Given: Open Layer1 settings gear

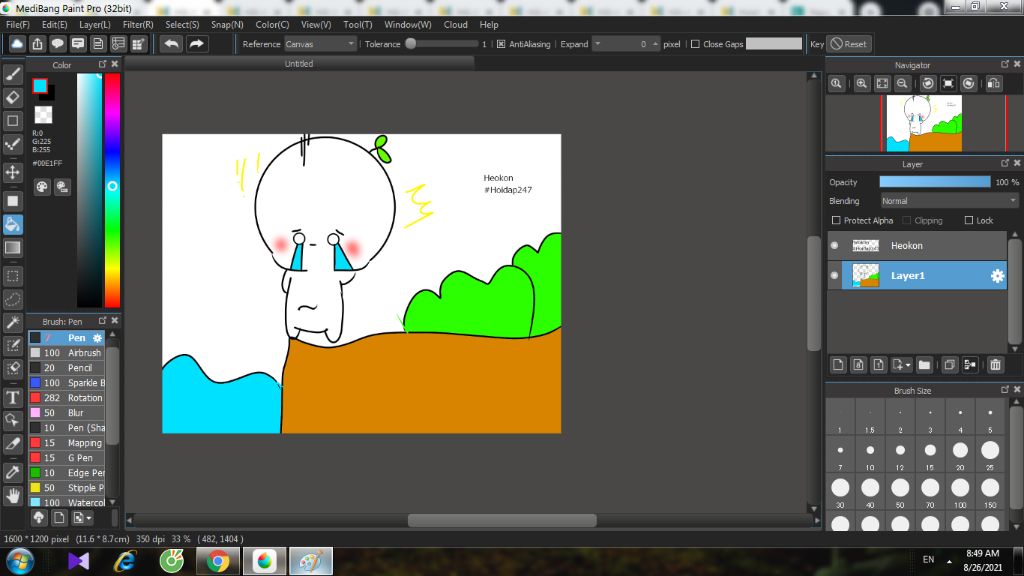Looking at the screenshot, I should (997, 276).
